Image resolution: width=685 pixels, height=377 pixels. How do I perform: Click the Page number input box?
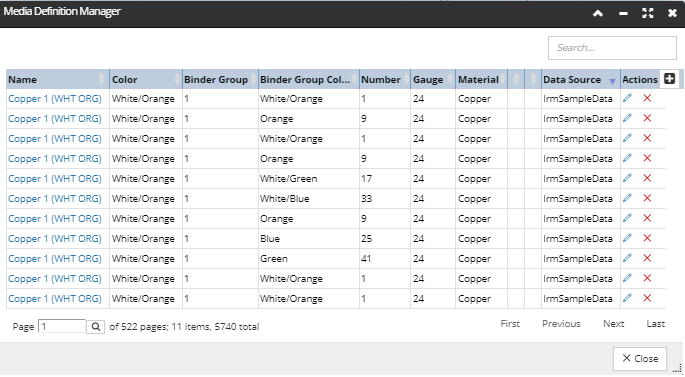coord(62,326)
